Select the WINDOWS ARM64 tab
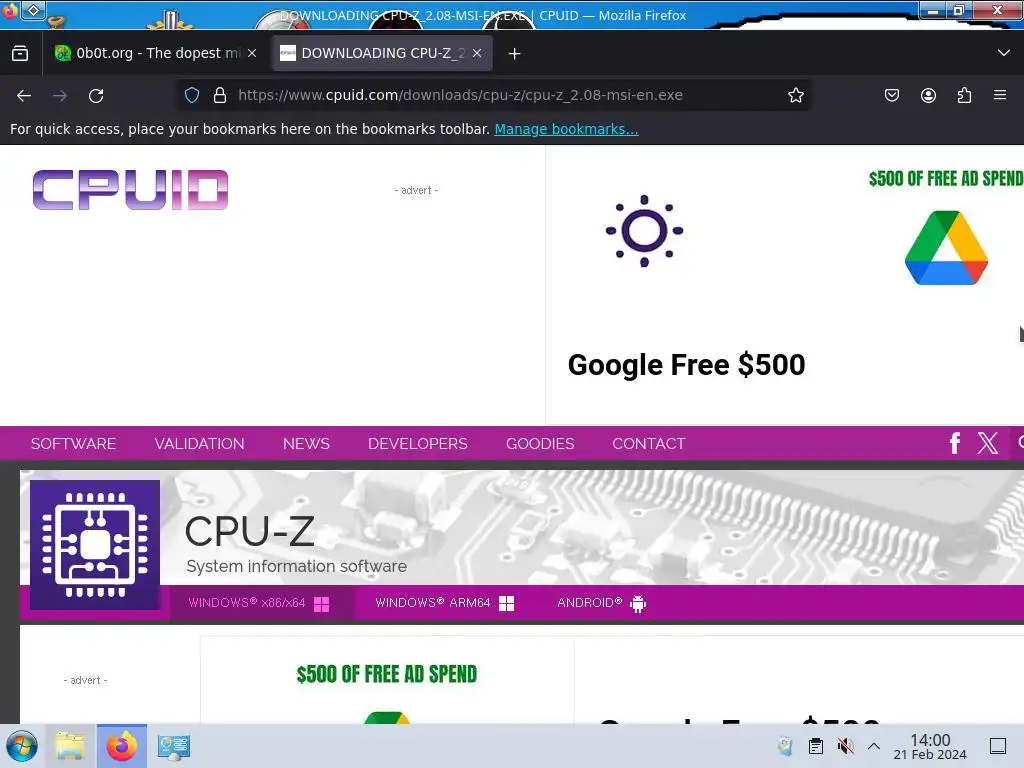 point(445,603)
